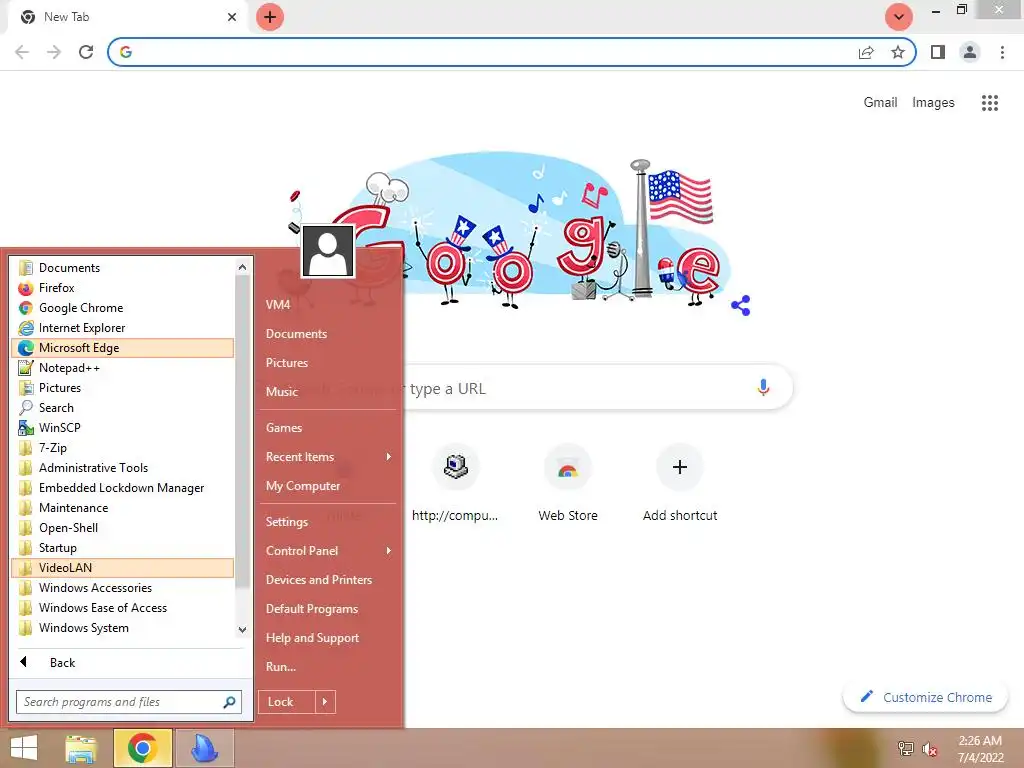
Task: Open Notepad++ from the programs list
Action: [x=123, y=368]
